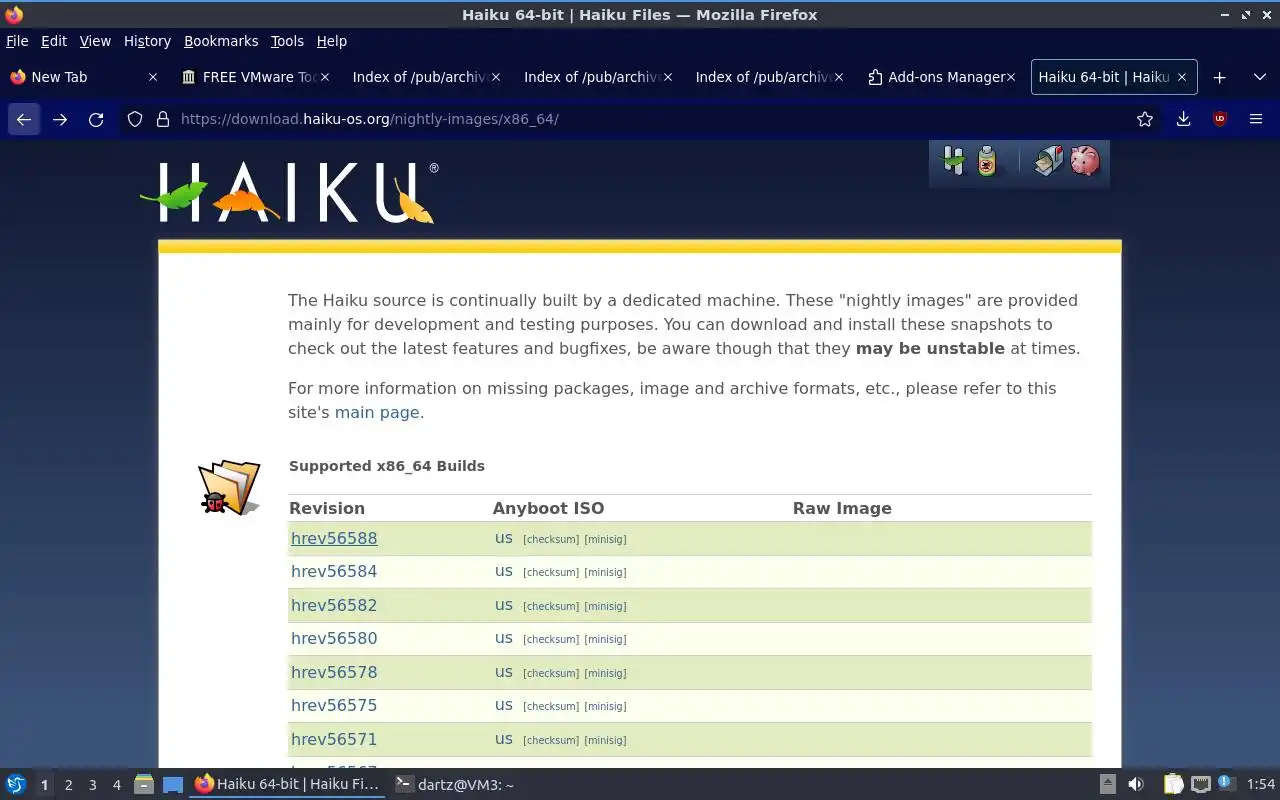Click the [minisig] link for hrev56582
The height and width of the screenshot is (800, 1280).
click(605, 607)
